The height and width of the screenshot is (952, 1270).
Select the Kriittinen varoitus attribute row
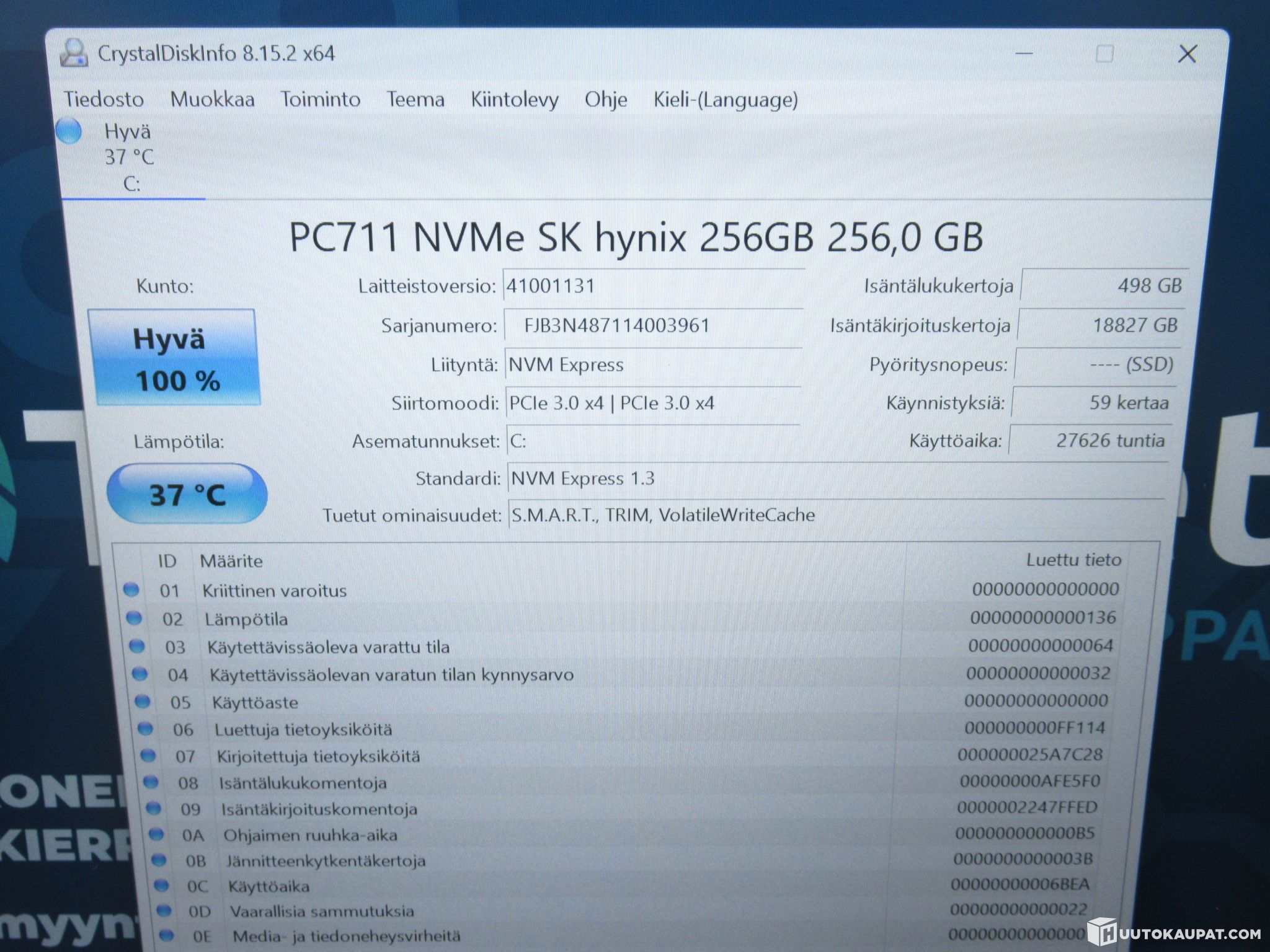[x=622, y=589]
